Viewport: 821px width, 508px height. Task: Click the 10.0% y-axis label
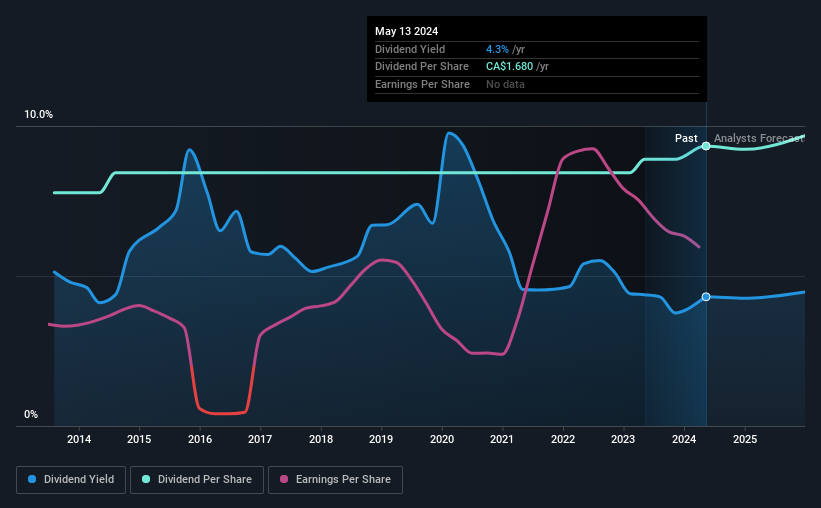39,115
